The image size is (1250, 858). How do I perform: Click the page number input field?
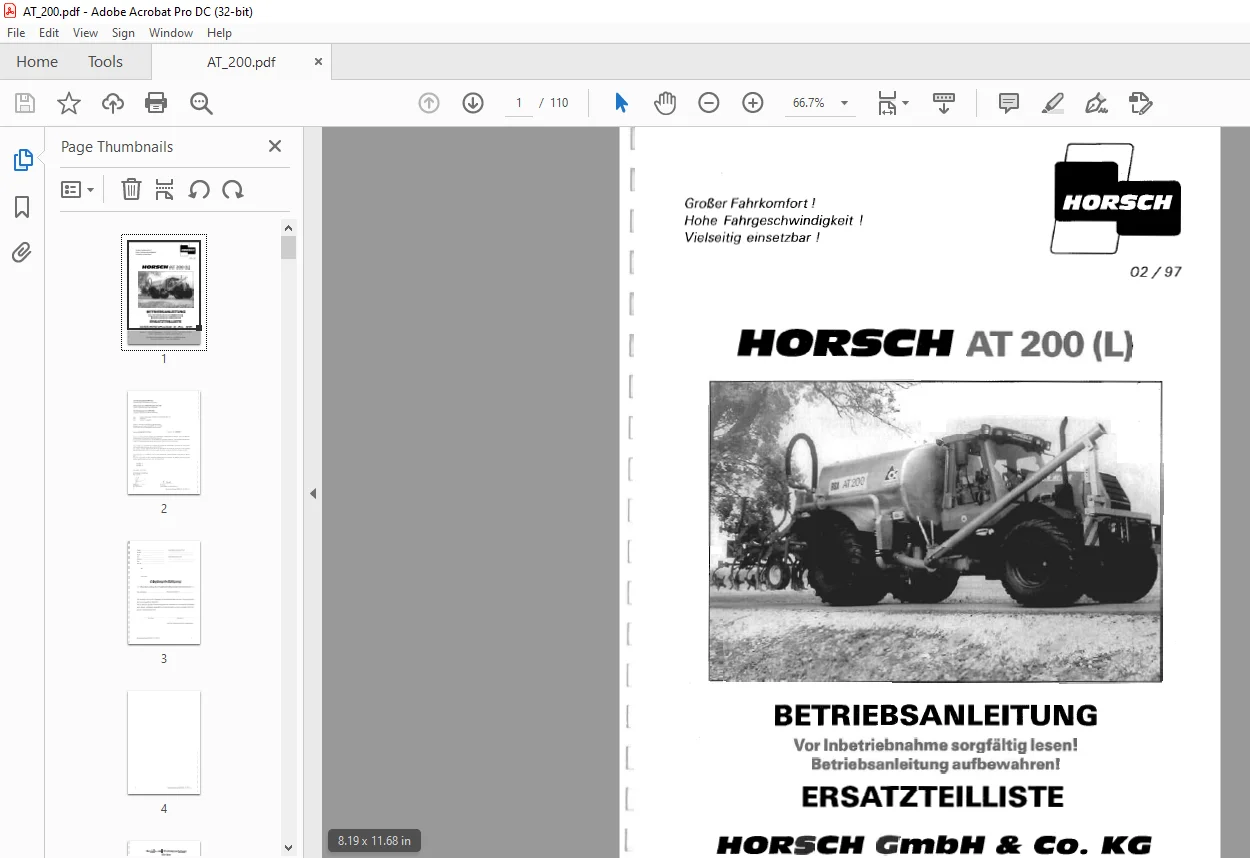[519, 103]
